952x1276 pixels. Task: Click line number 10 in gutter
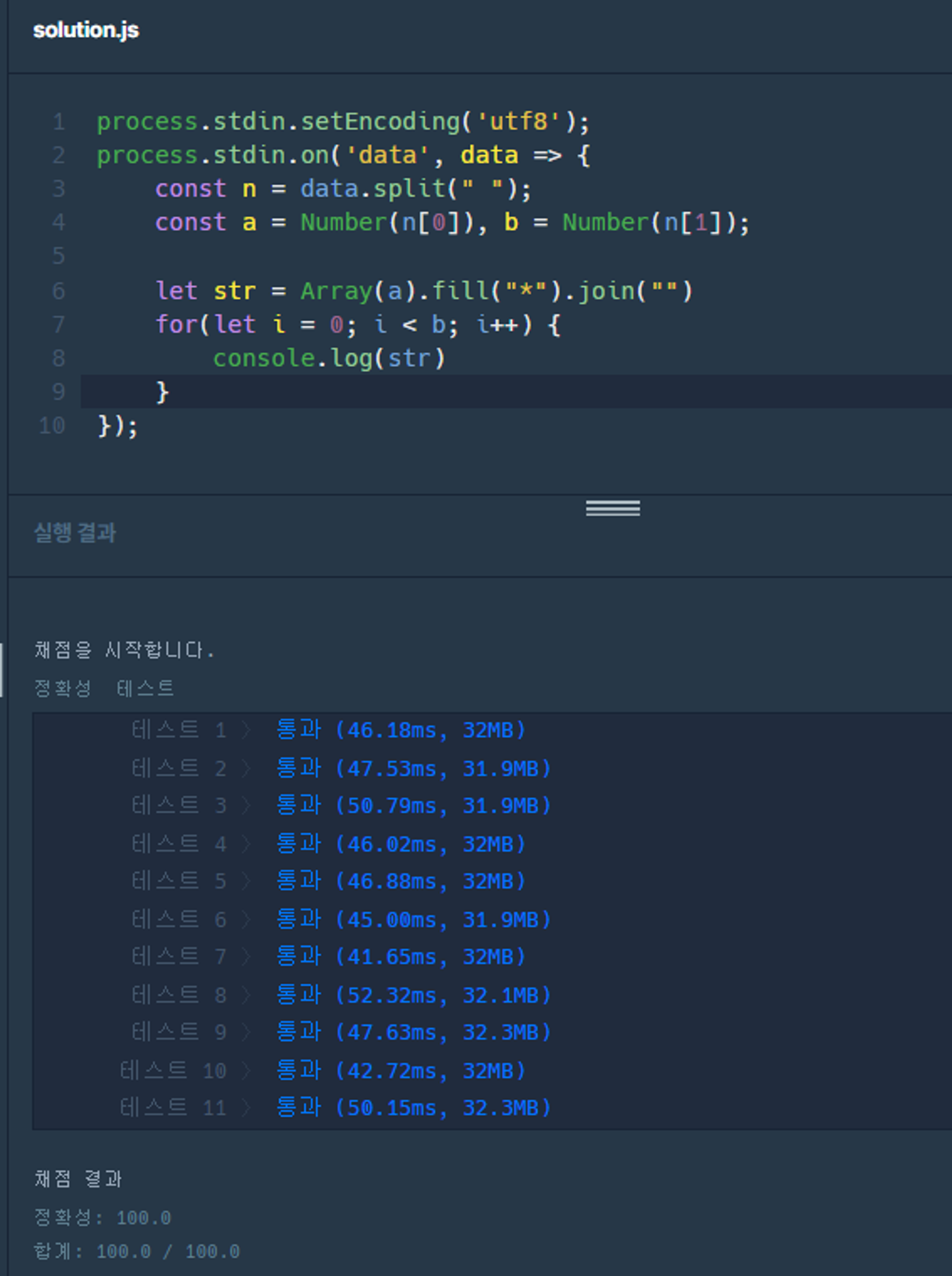click(x=52, y=426)
